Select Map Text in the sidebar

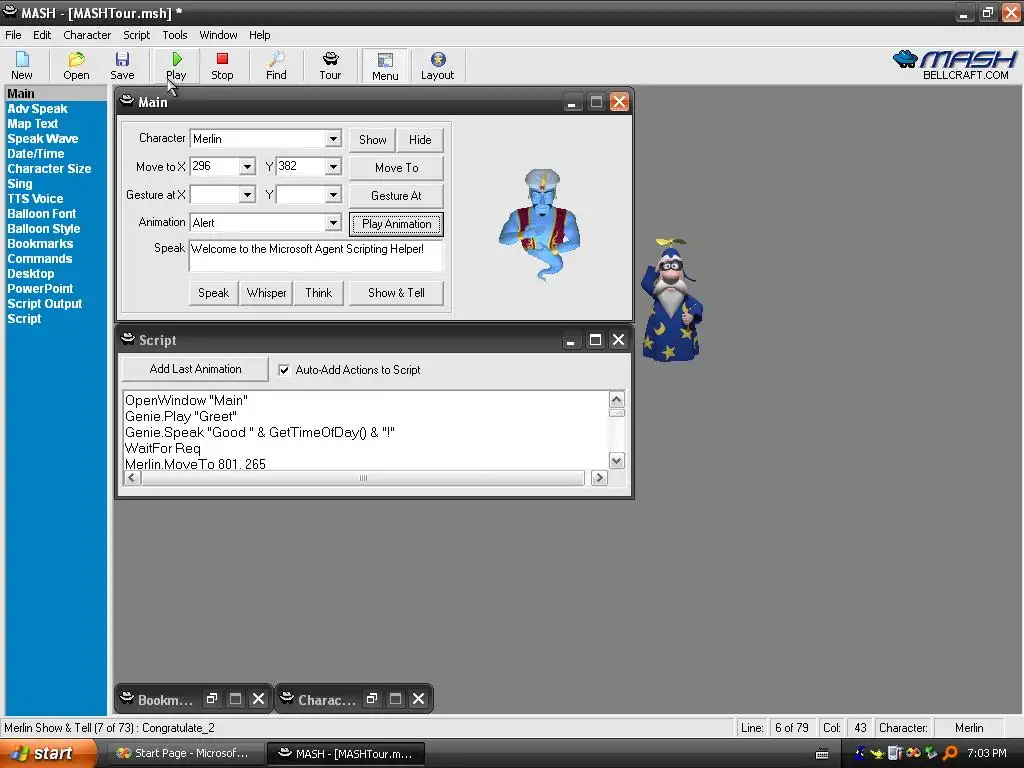click(33, 124)
